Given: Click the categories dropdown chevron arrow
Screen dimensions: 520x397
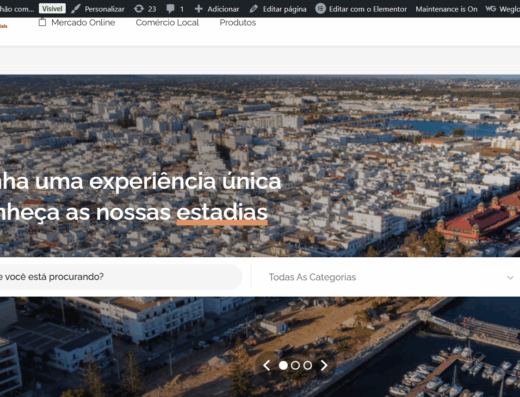Looking at the screenshot, I should tap(510, 277).
